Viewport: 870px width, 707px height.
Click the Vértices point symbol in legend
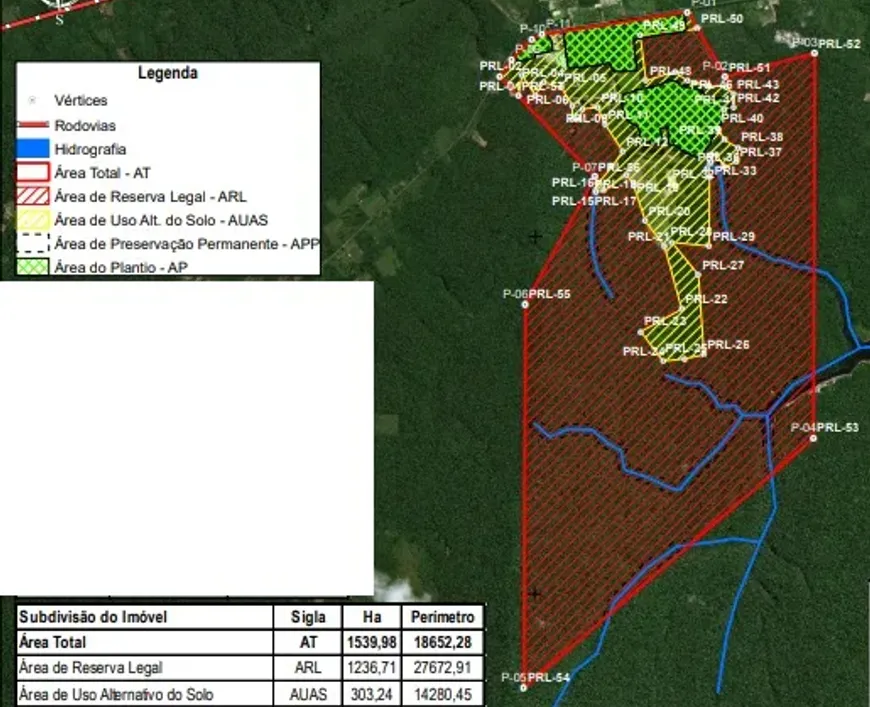(33, 100)
